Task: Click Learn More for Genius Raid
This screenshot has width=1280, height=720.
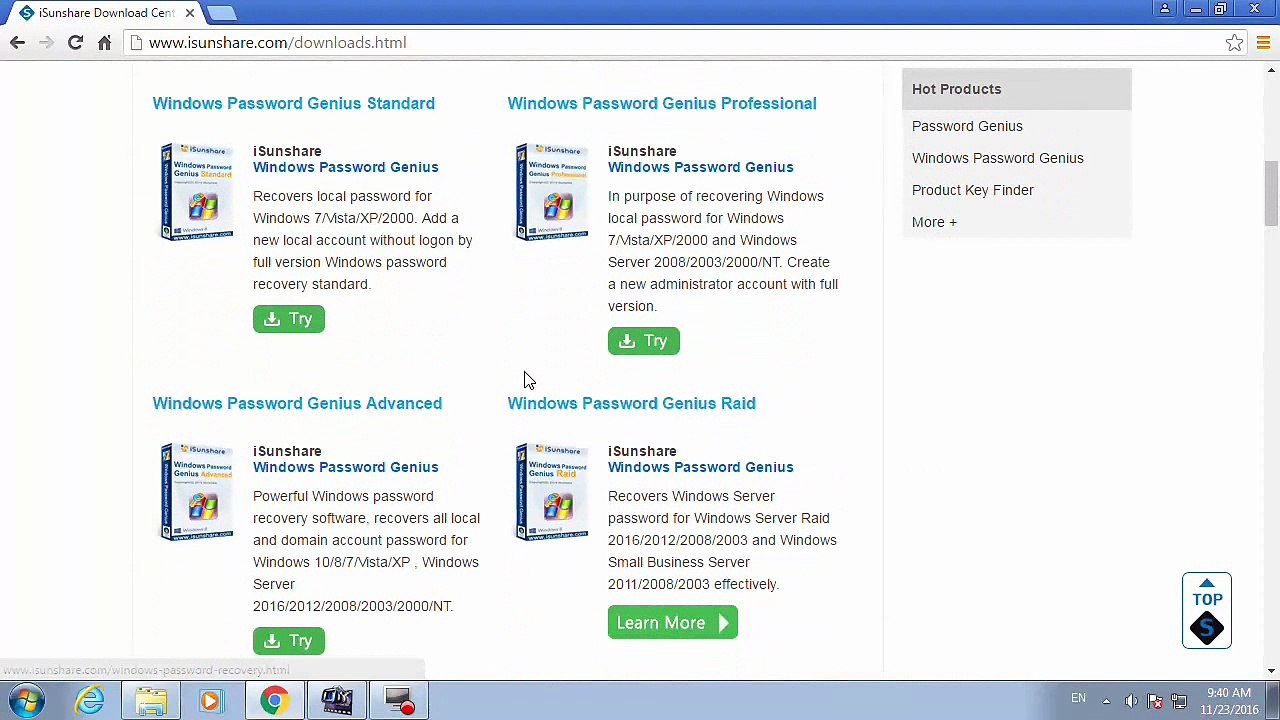Action: (x=672, y=623)
